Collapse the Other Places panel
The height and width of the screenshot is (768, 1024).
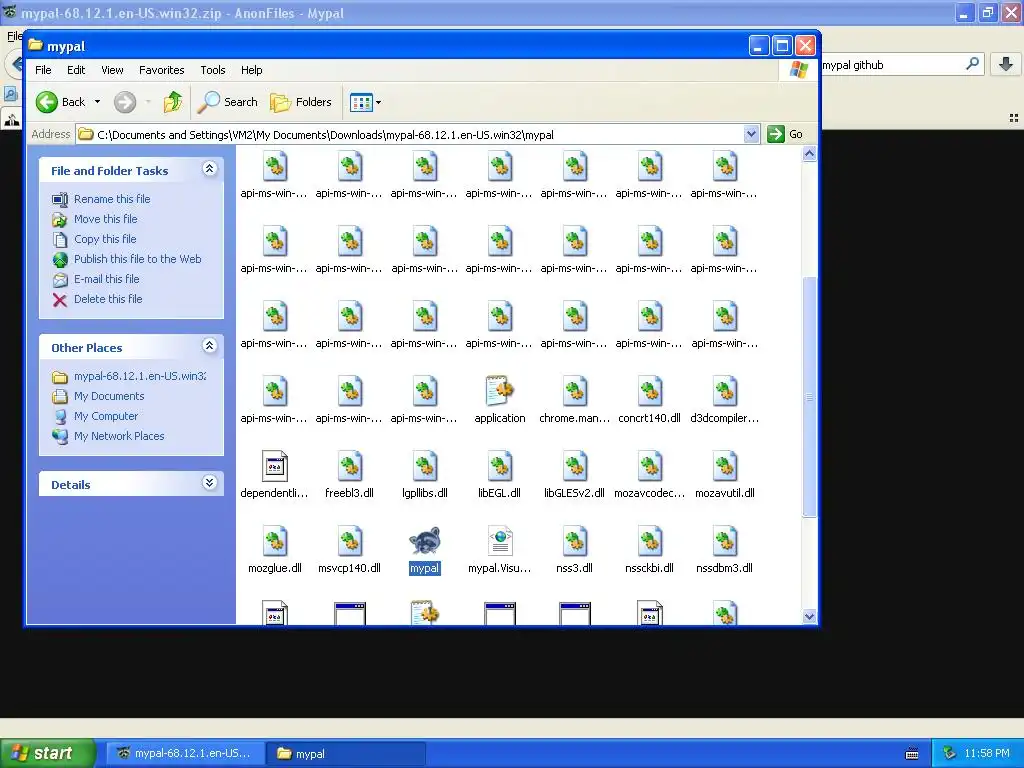209,346
